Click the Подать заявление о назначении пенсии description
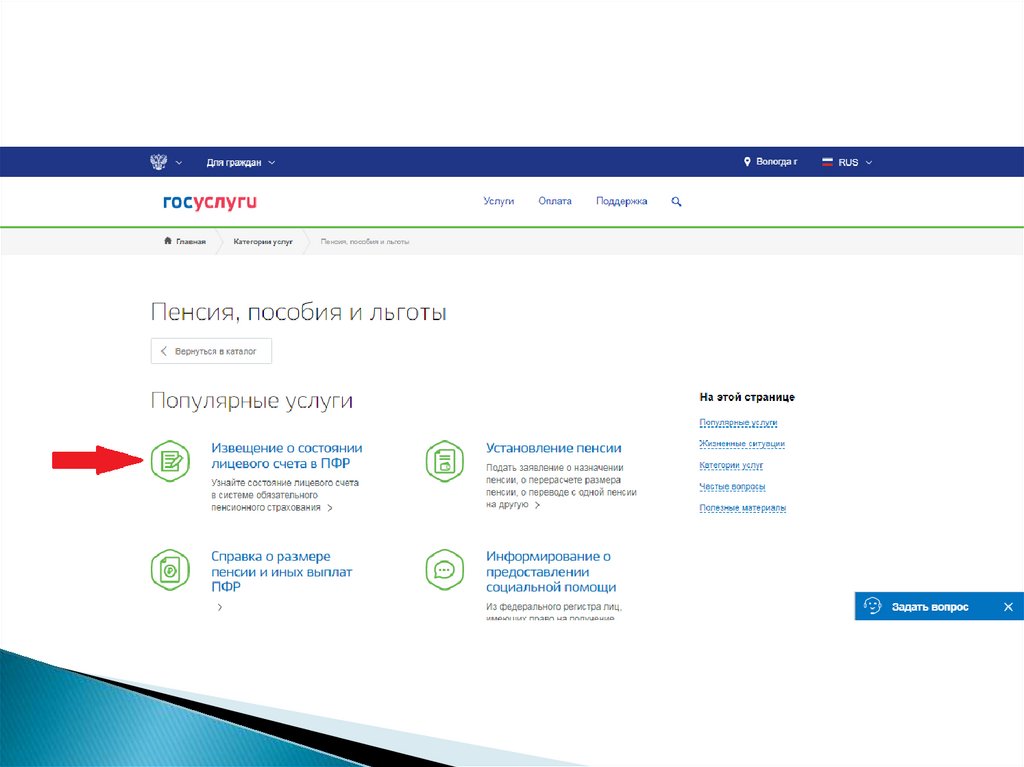 click(561, 486)
